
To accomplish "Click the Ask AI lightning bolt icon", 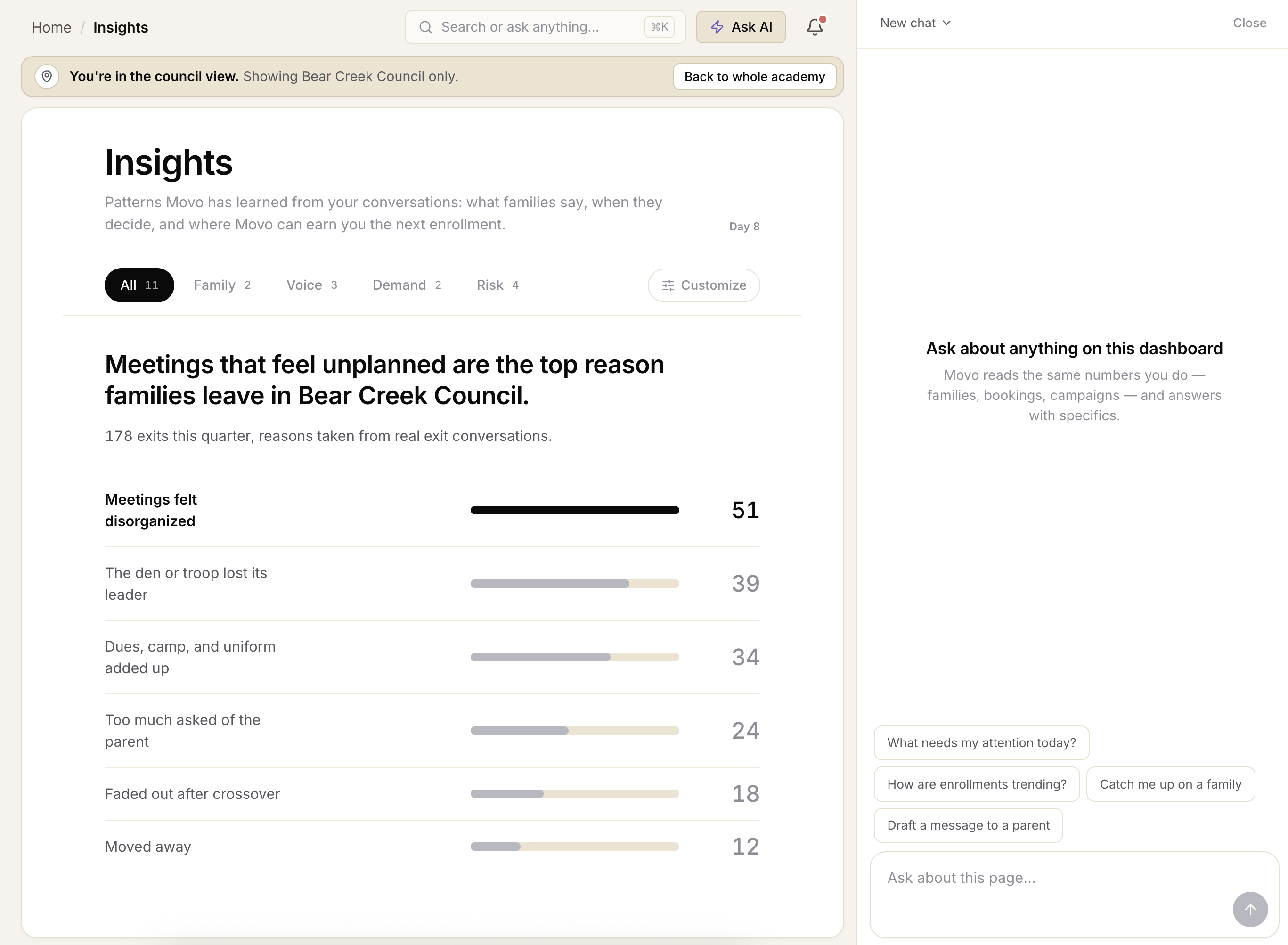I will [x=717, y=27].
